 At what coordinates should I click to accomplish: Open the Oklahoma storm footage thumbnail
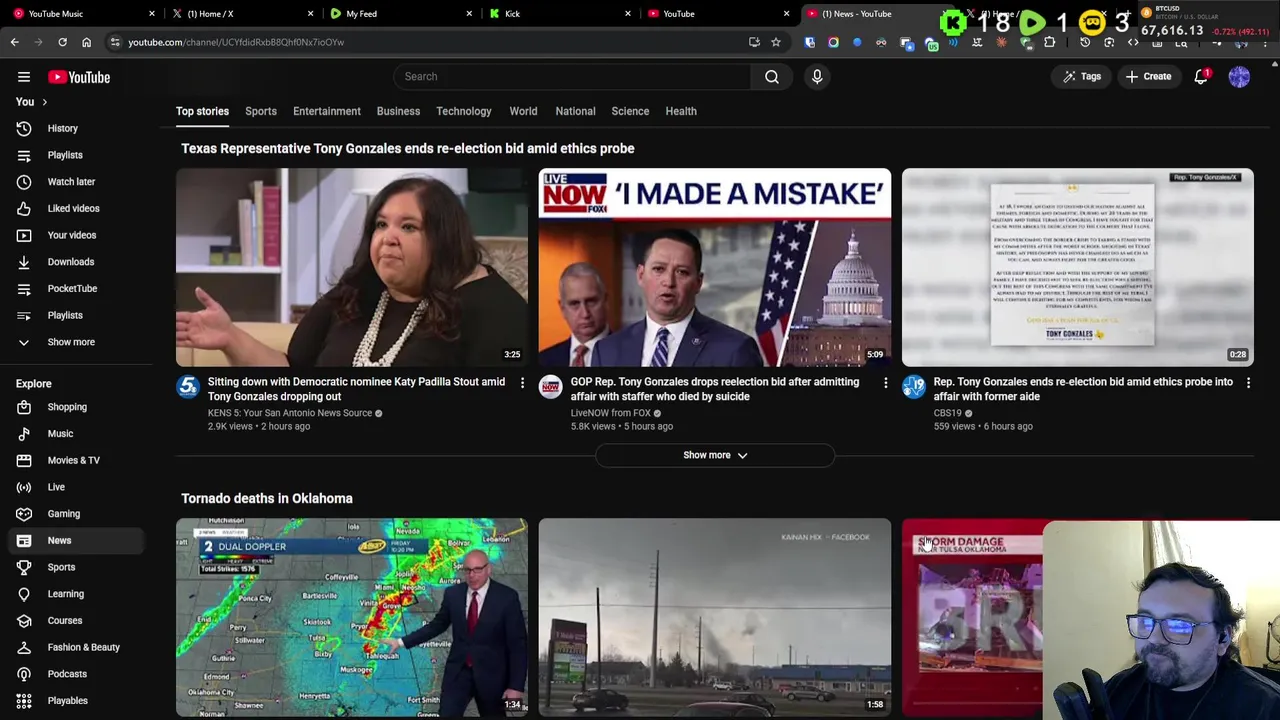pyautogui.click(x=715, y=617)
